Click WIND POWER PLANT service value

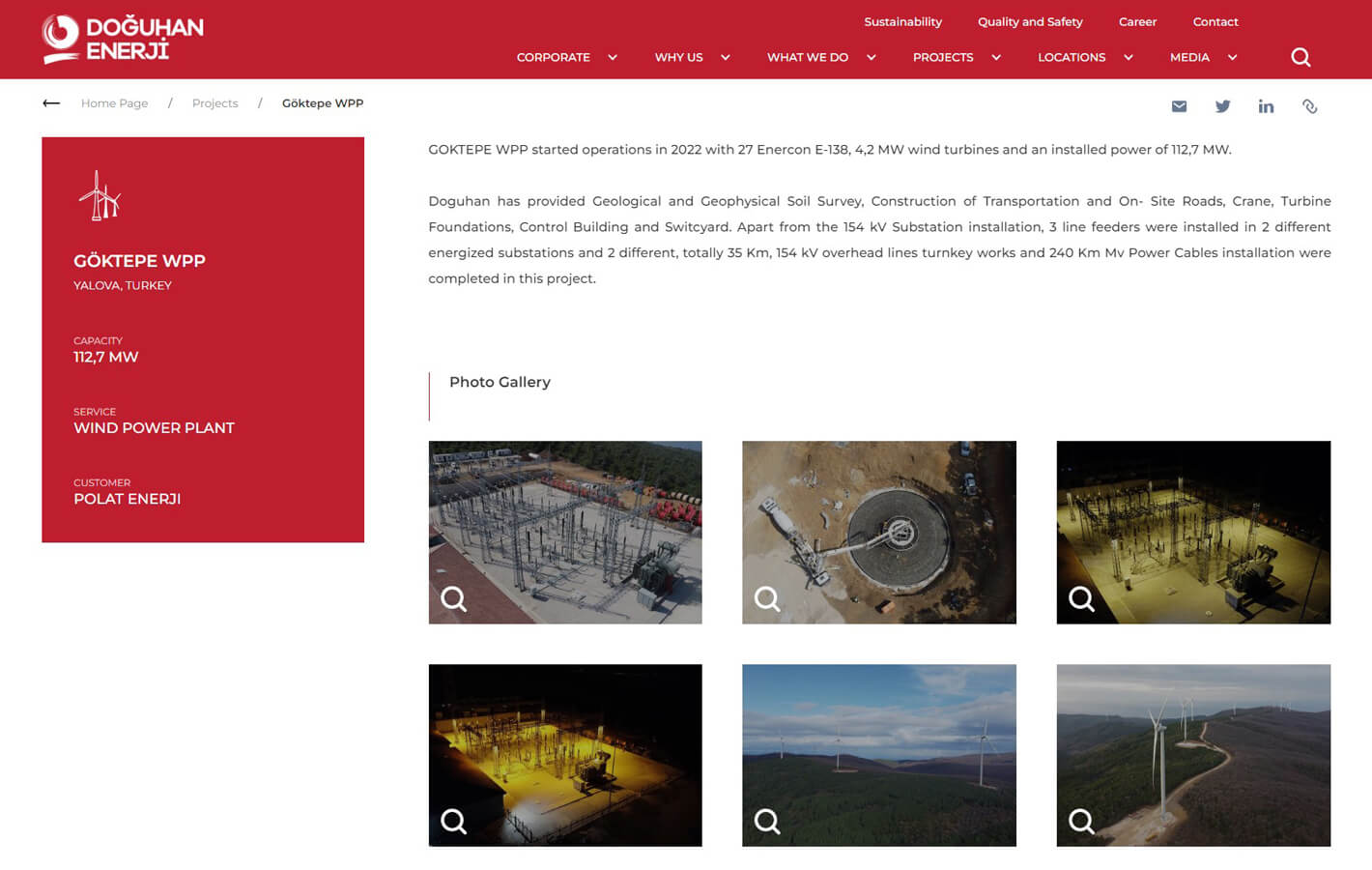(154, 427)
